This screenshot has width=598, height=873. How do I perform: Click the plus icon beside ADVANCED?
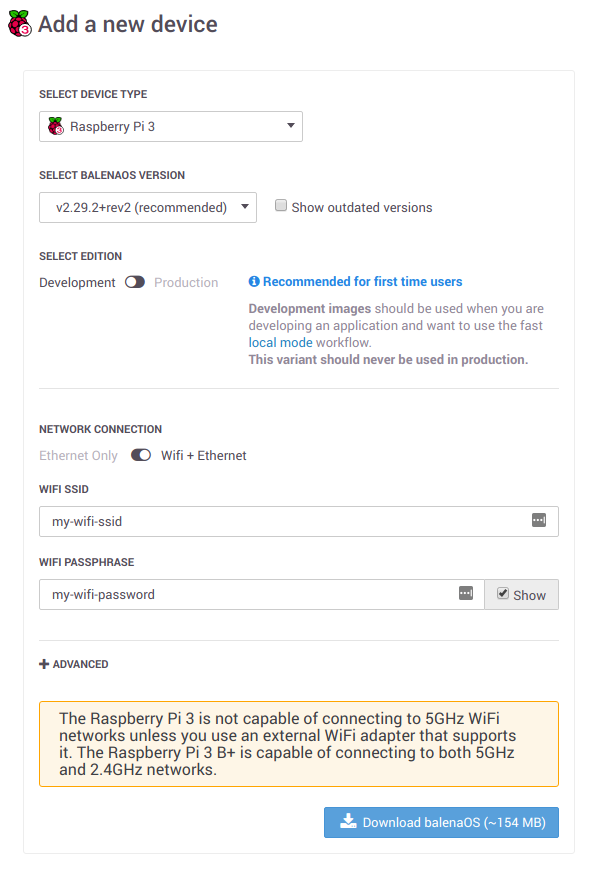[44, 664]
